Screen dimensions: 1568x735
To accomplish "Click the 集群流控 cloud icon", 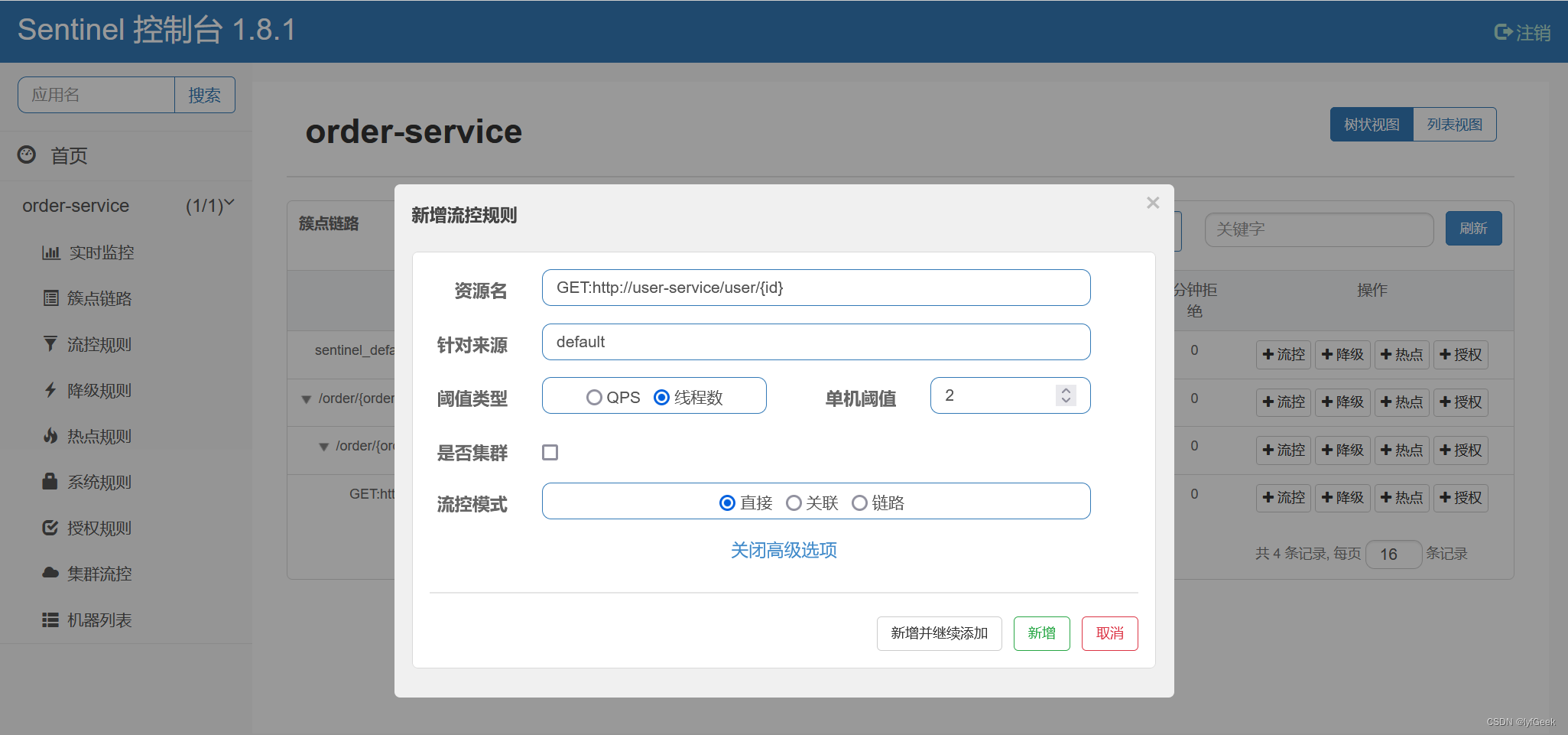I will point(50,573).
